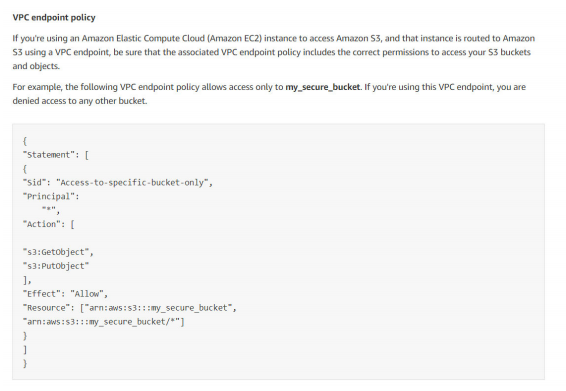Image resolution: width=566 pixels, height=391 pixels.
Task: Click the VPC endpoint policy heading
Action: [x=54, y=17]
